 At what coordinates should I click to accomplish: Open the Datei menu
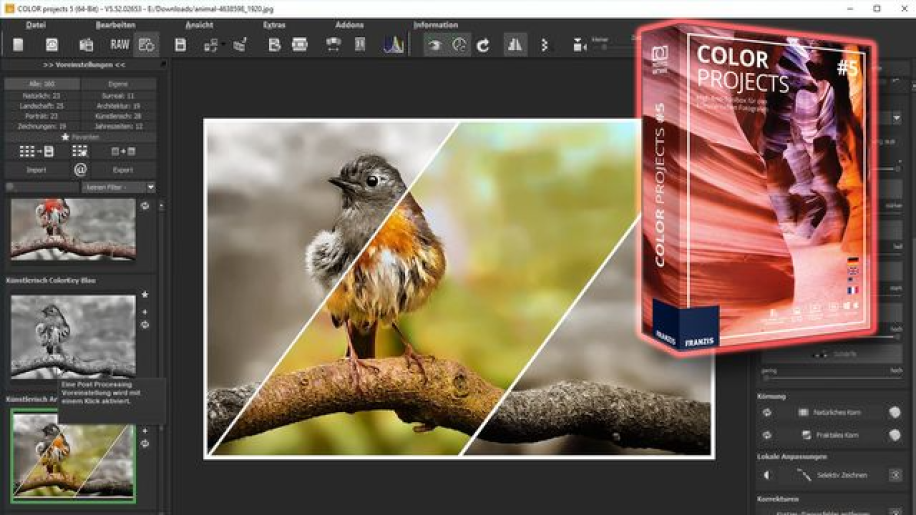click(35, 25)
